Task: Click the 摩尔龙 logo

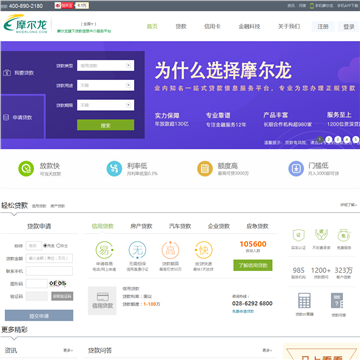Action: pos(26,24)
